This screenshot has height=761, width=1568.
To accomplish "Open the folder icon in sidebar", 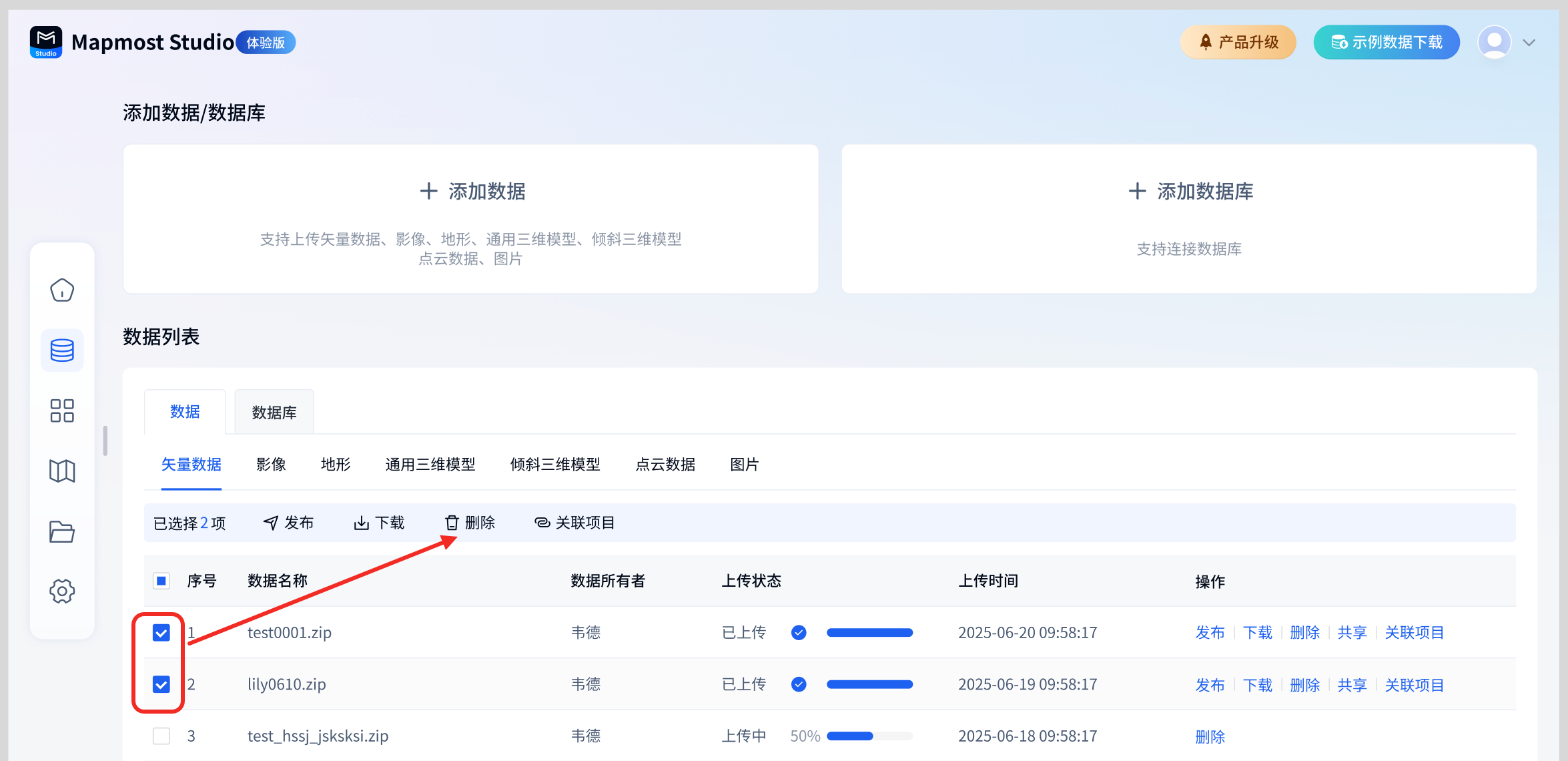I will (x=62, y=531).
